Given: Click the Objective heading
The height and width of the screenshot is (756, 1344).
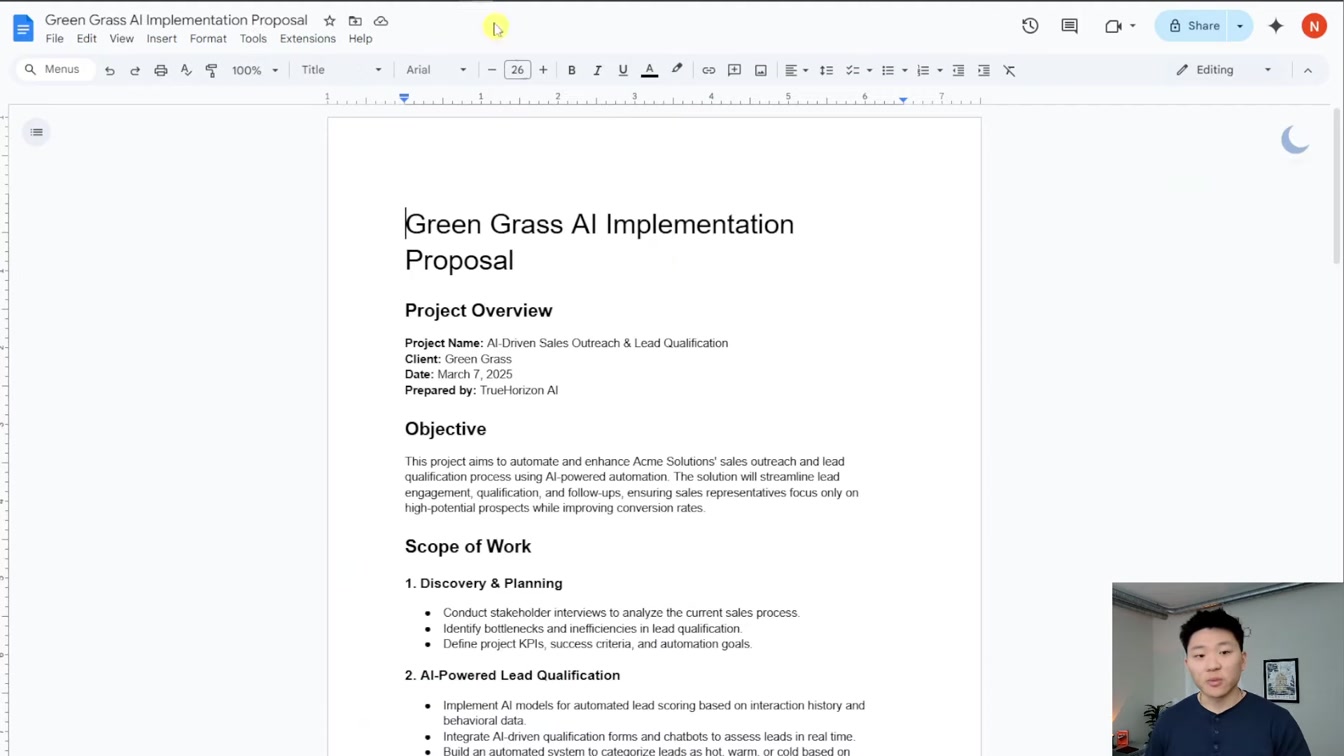Looking at the screenshot, I should click(x=445, y=429).
